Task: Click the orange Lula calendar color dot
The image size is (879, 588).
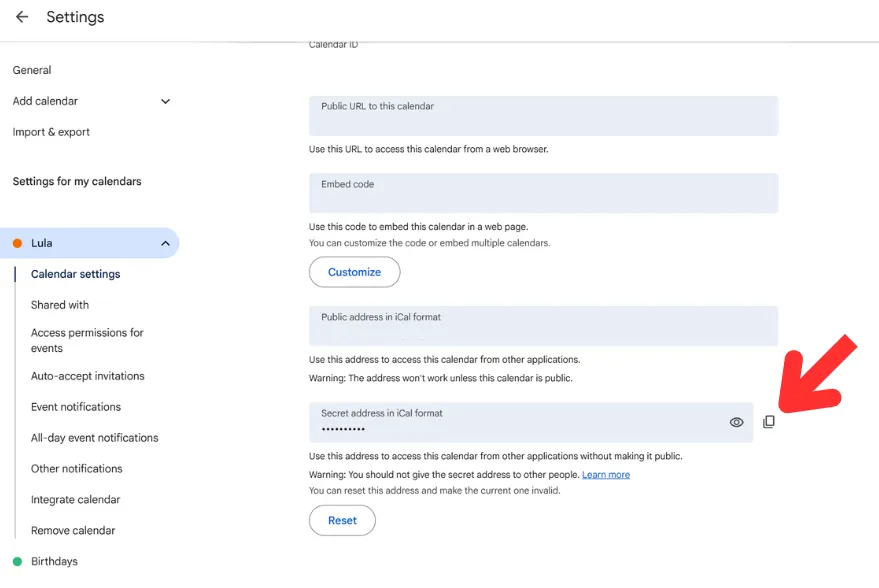Action: tap(17, 243)
